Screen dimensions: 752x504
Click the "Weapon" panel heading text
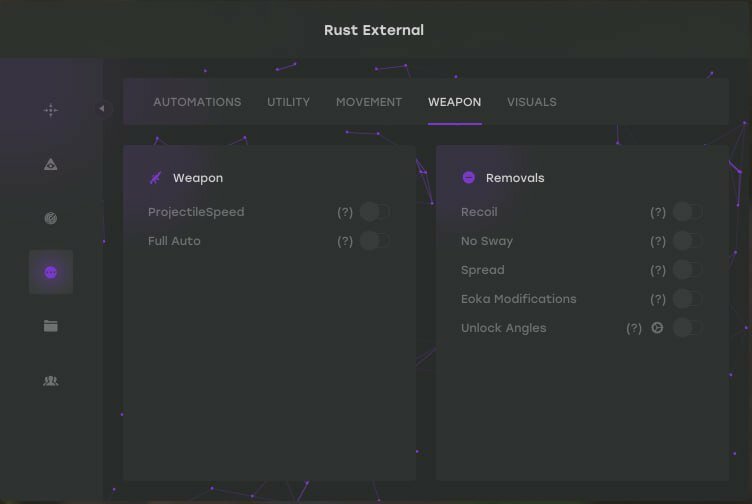(x=198, y=178)
